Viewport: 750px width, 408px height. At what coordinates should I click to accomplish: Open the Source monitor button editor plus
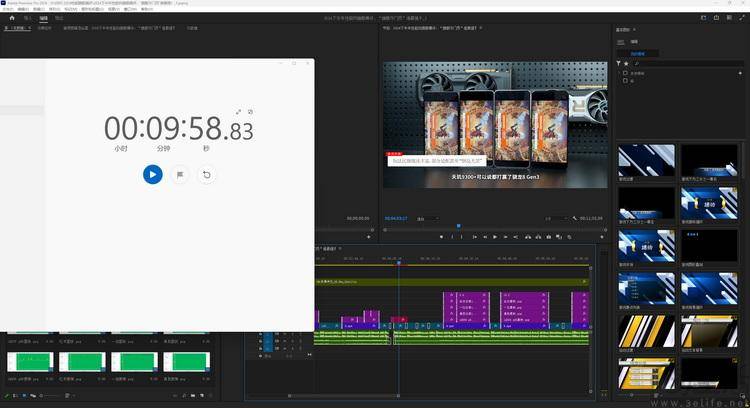click(368, 237)
